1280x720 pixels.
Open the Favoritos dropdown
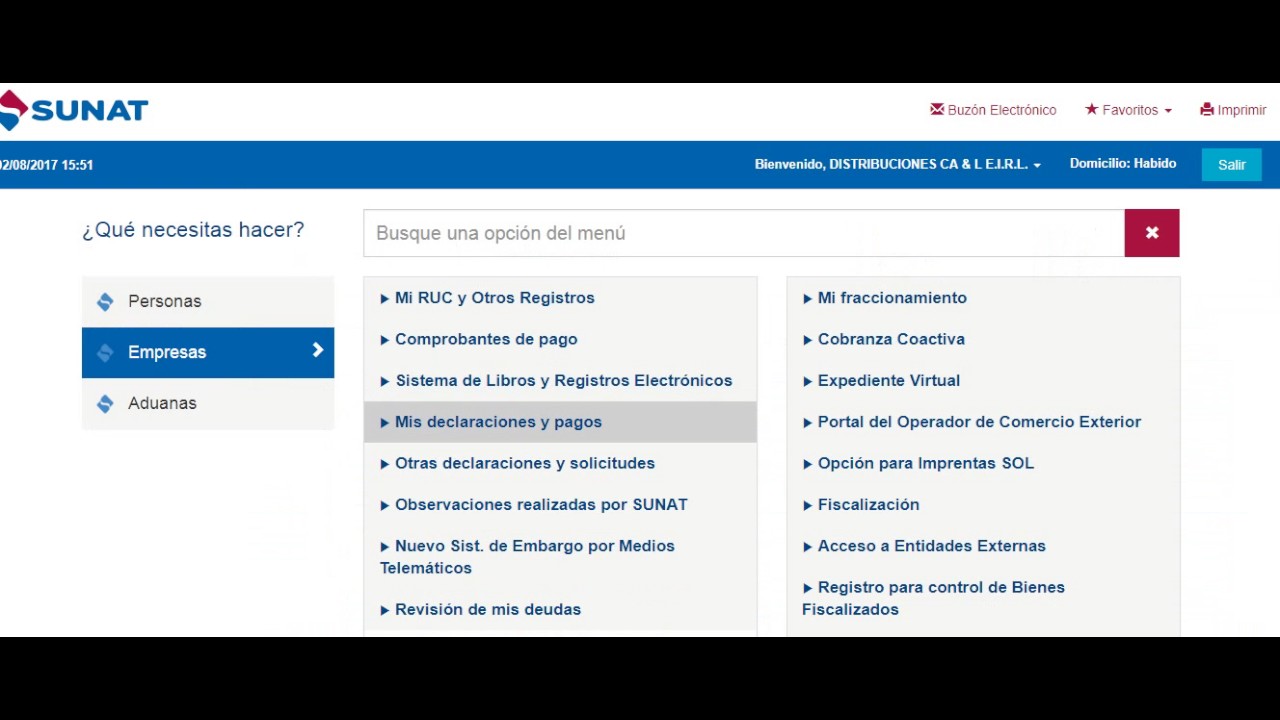(x=1128, y=110)
